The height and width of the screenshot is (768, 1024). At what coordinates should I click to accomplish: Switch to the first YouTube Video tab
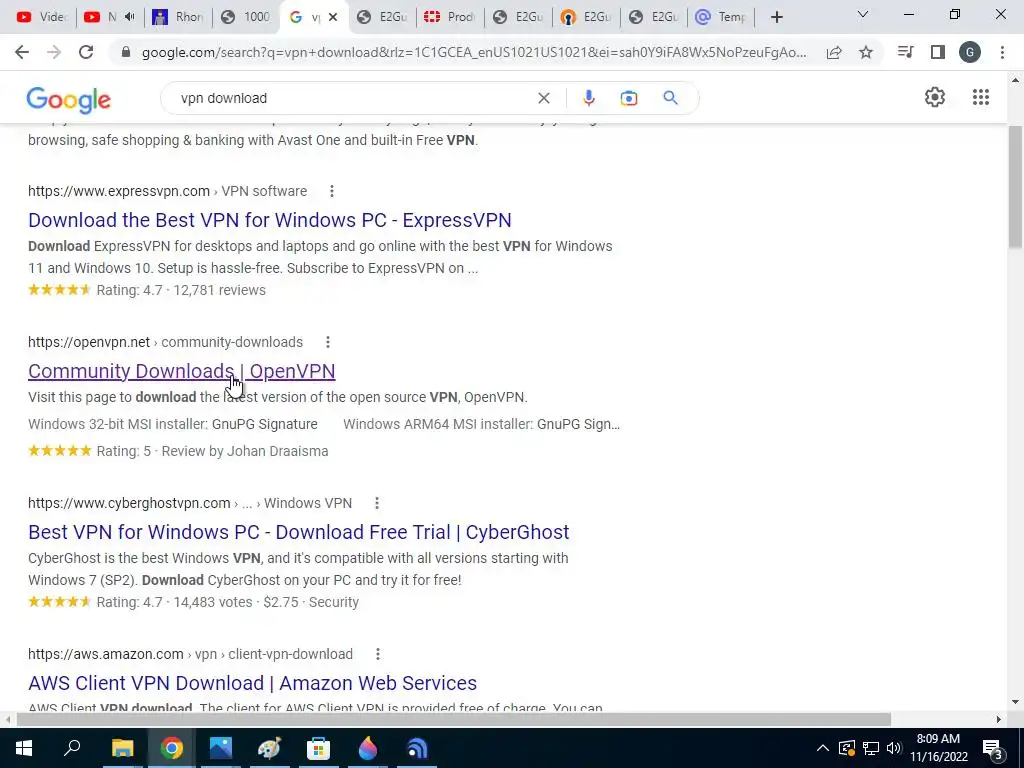pos(41,17)
